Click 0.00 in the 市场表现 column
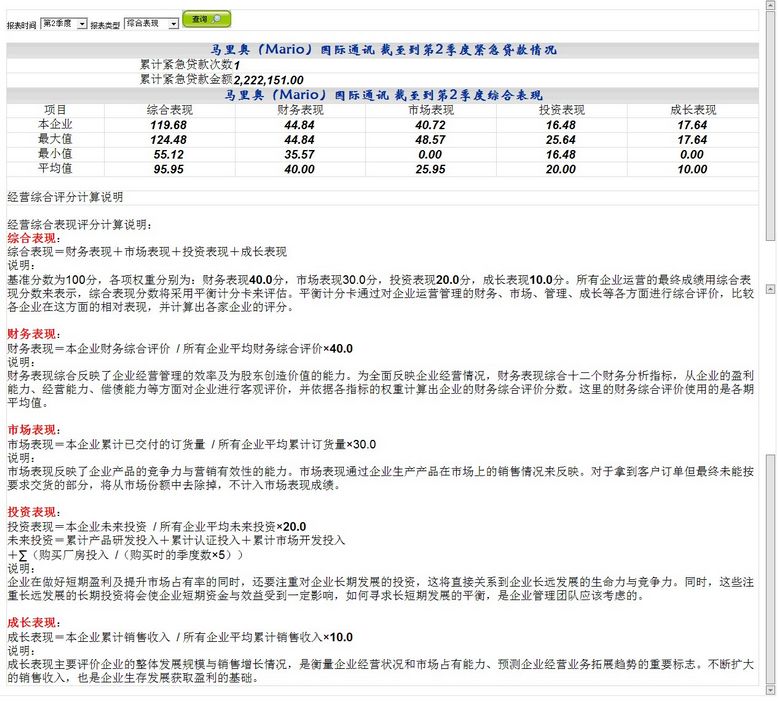Image resolution: width=779 pixels, height=709 pixels. tap(430, 155)
